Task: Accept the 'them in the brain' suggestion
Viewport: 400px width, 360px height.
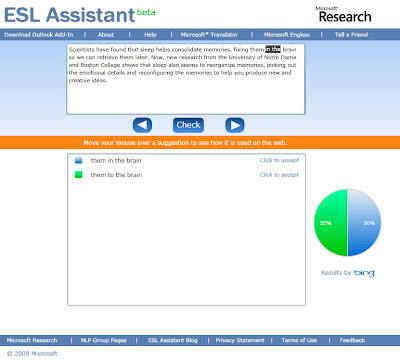Action: [279, 160]
